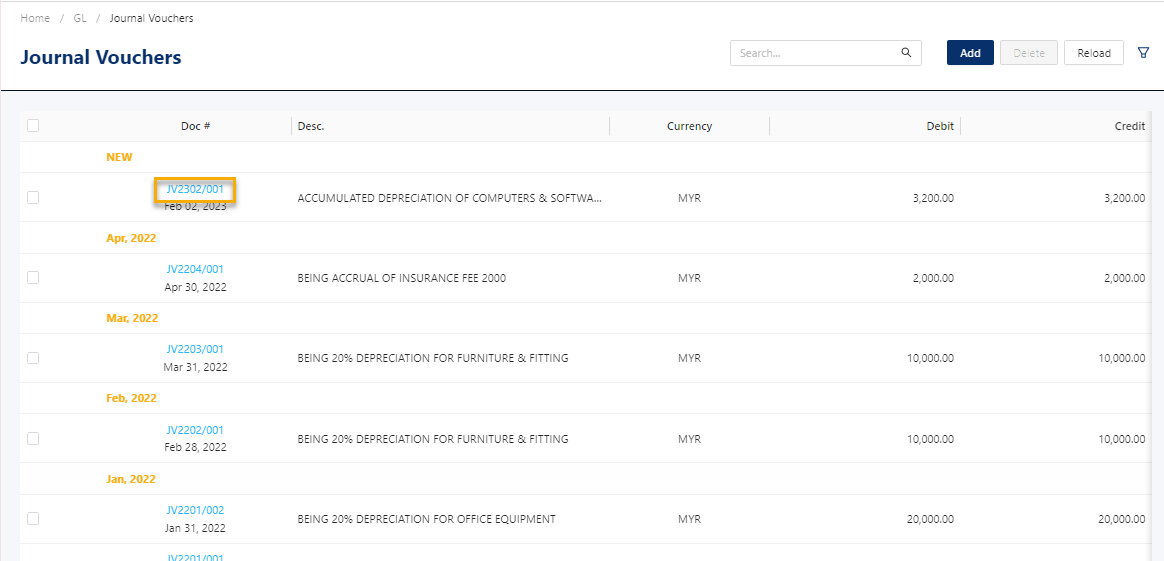Check the JV2302/001 row checkbox

coord(33,197)
